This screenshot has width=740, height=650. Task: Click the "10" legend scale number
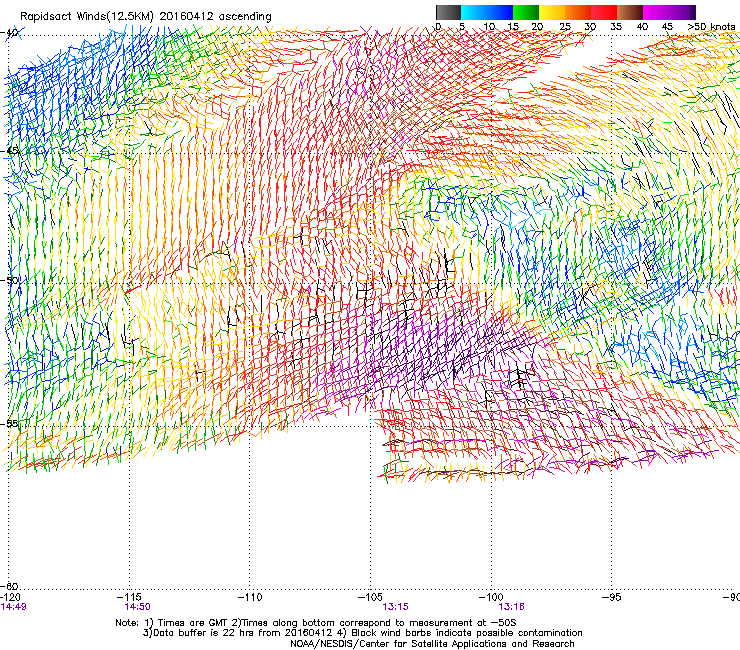click(x=489, y=27)
